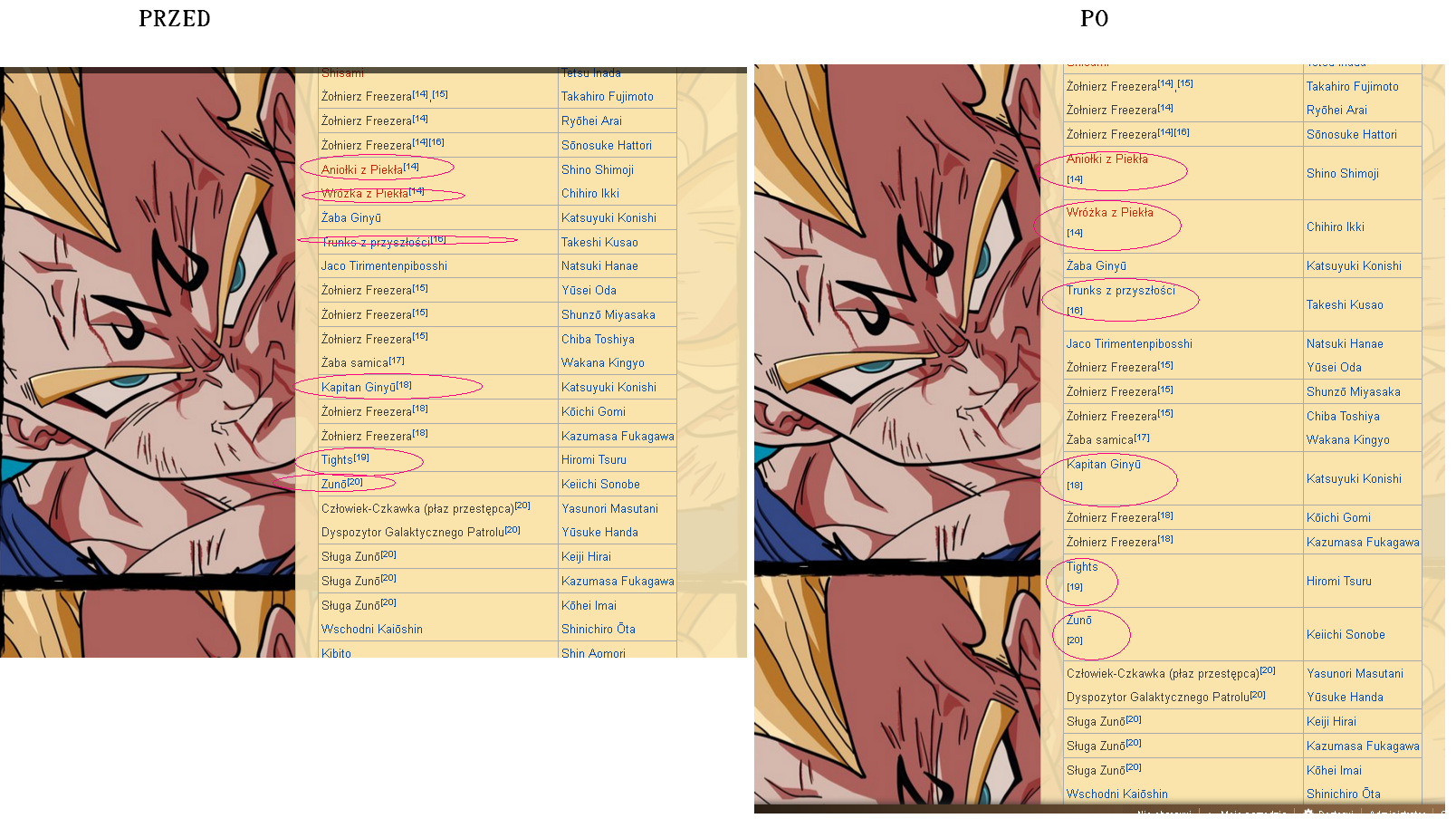Open Takahiro Fujimoto link in PO screenshot

click(1352, 87)
